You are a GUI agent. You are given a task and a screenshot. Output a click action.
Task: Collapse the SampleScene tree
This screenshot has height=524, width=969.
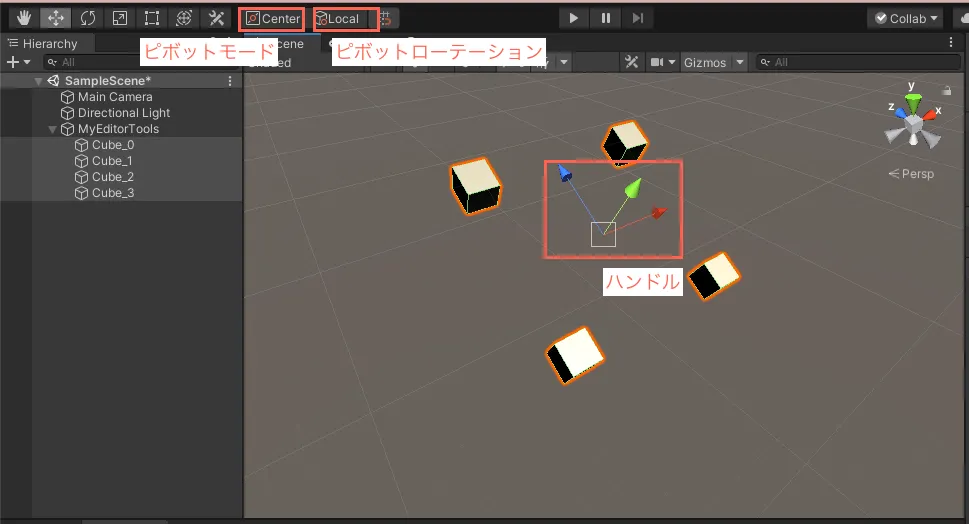38,81
